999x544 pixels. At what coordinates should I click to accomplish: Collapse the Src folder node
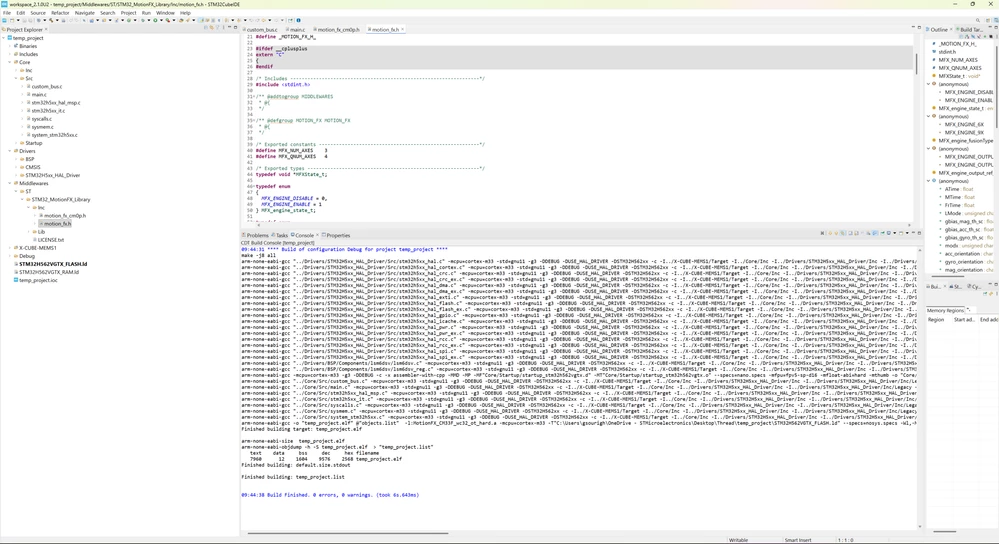[x=16, y=78]
